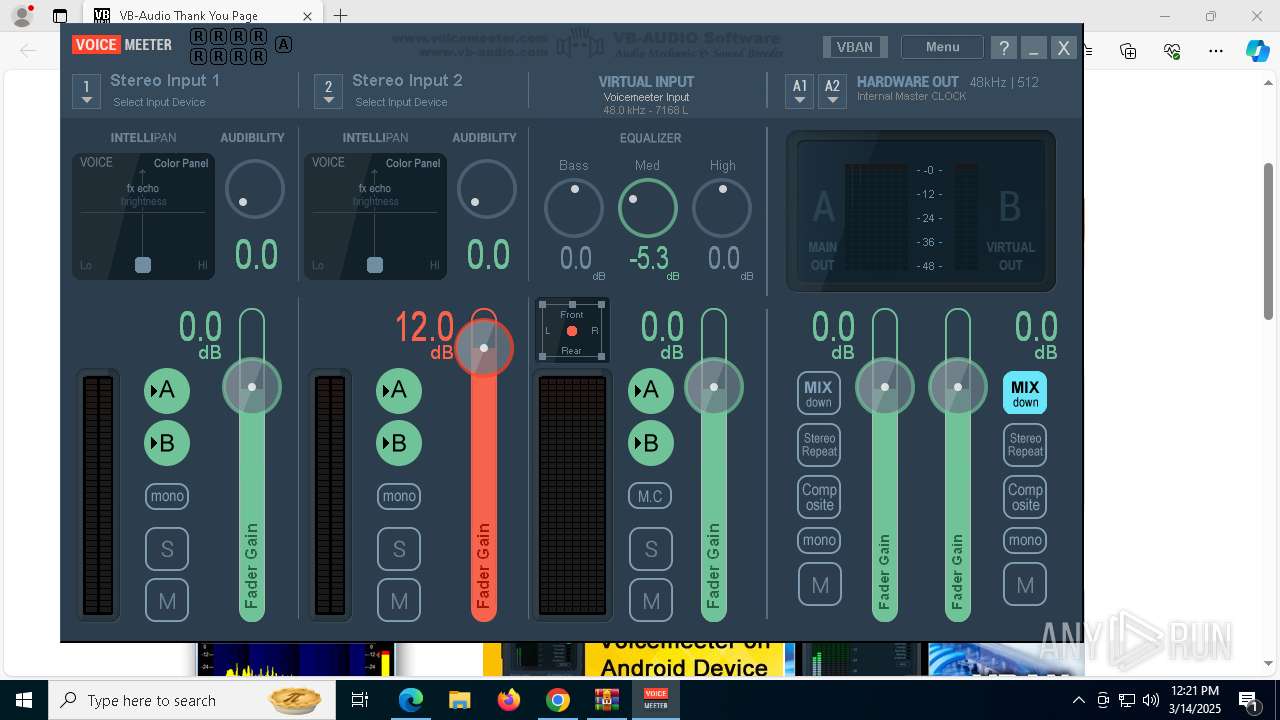Image resolution: width=1280 pixels, height=720 pixels.
Task: Click the A1 hardware out fader knob
Action: [885, 386]
